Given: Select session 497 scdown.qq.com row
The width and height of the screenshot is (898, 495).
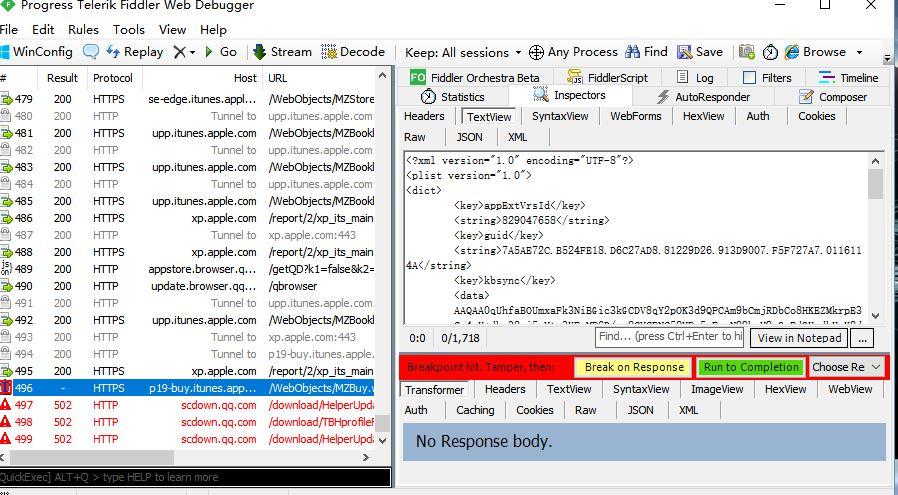Looking at the screenshot, I should [x=187, y=405].
